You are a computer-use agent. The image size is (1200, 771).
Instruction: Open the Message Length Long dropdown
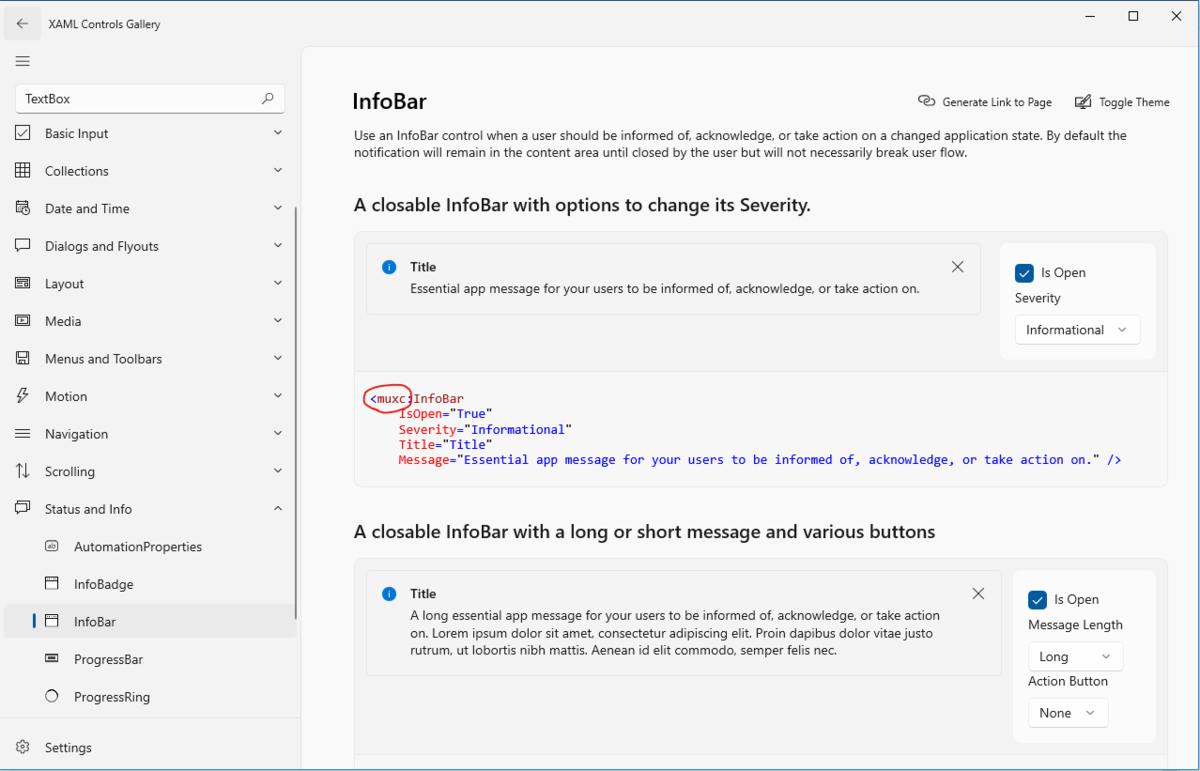(x=1075, y=657)
